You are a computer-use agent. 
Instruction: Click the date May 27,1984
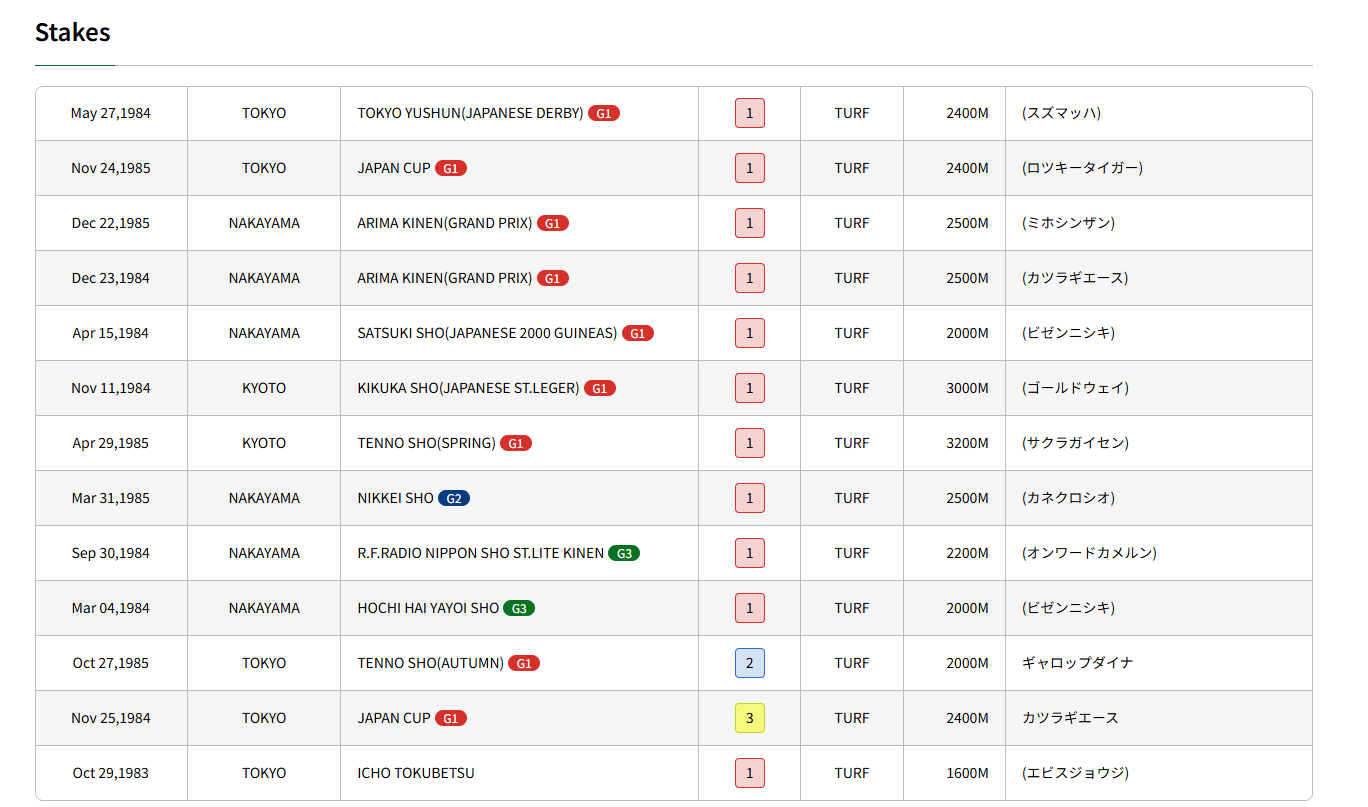coord(111,113)
